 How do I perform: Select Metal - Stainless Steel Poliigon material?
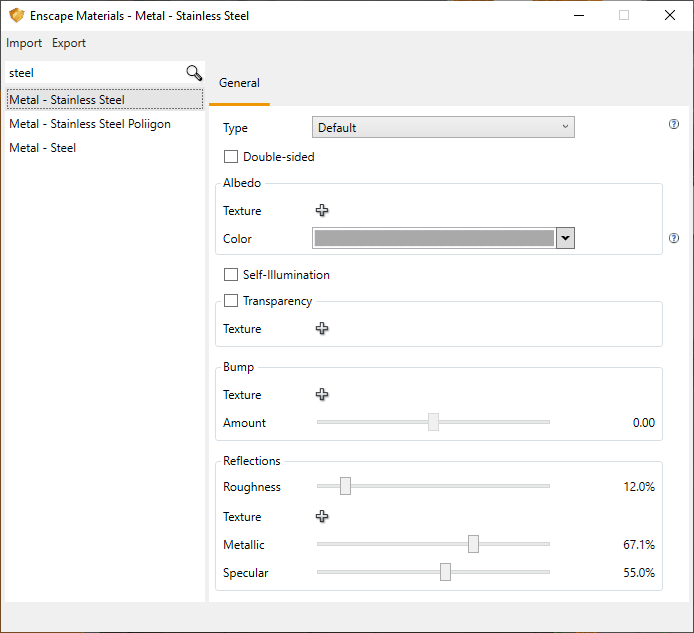(x=105, y=124)
